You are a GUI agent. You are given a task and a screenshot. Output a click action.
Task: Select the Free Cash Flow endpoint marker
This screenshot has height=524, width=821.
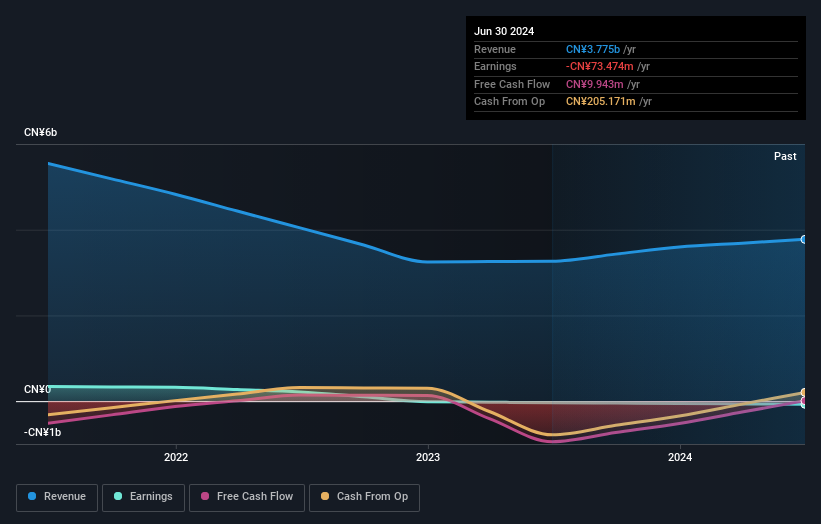point(804,401)
